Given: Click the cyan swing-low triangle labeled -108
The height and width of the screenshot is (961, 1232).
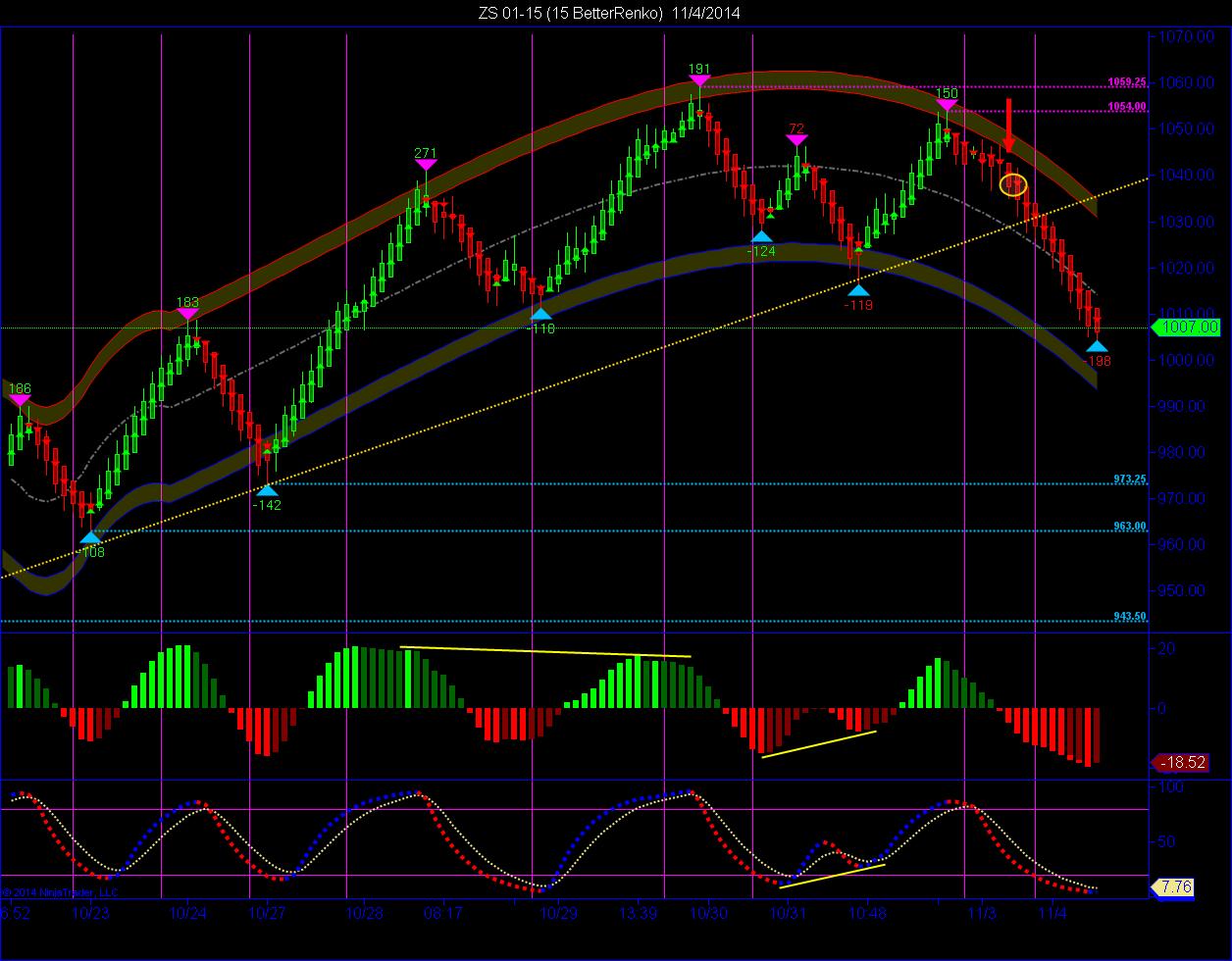Looking at the screenshot, I should 90,537.
